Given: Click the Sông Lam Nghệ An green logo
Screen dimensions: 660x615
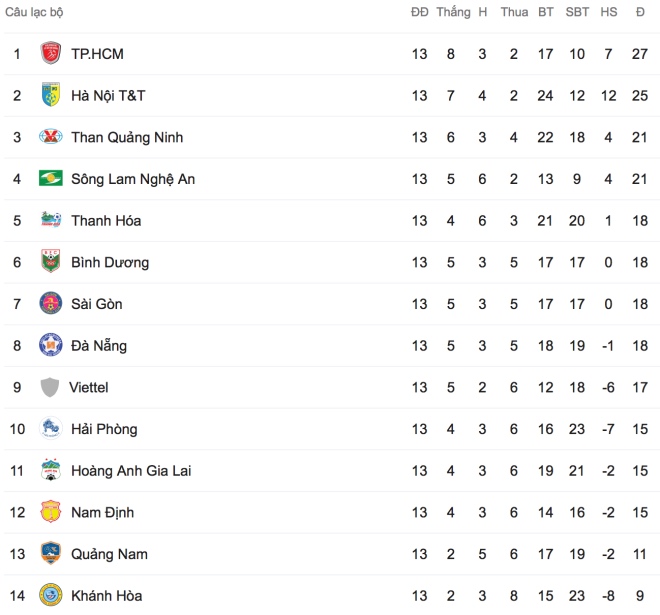Looking at the screenshot, I should tap(51, 178).
